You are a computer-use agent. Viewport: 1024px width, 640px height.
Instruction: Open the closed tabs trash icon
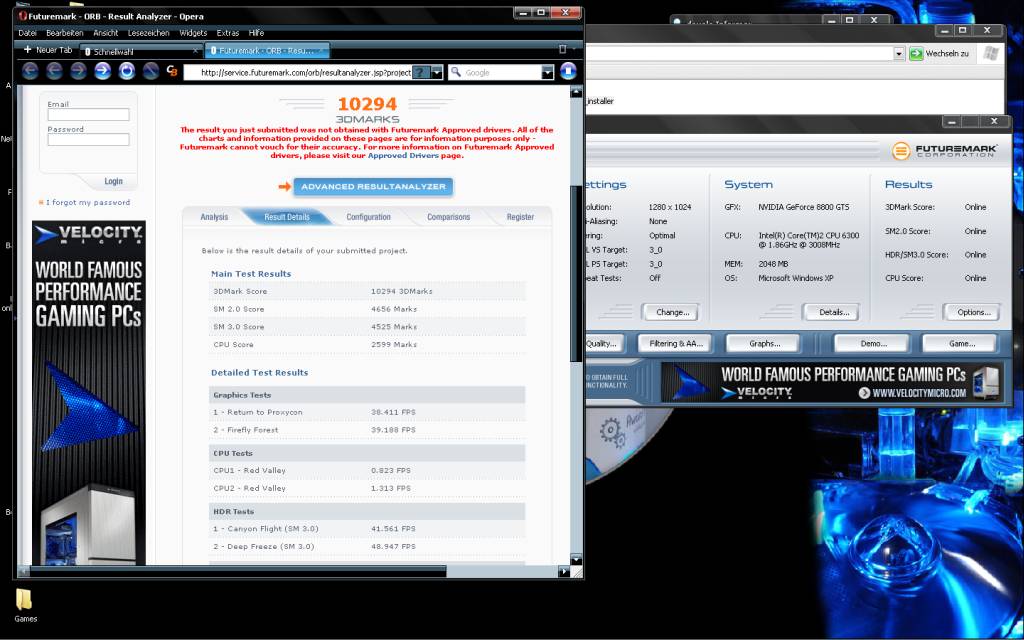563,50
